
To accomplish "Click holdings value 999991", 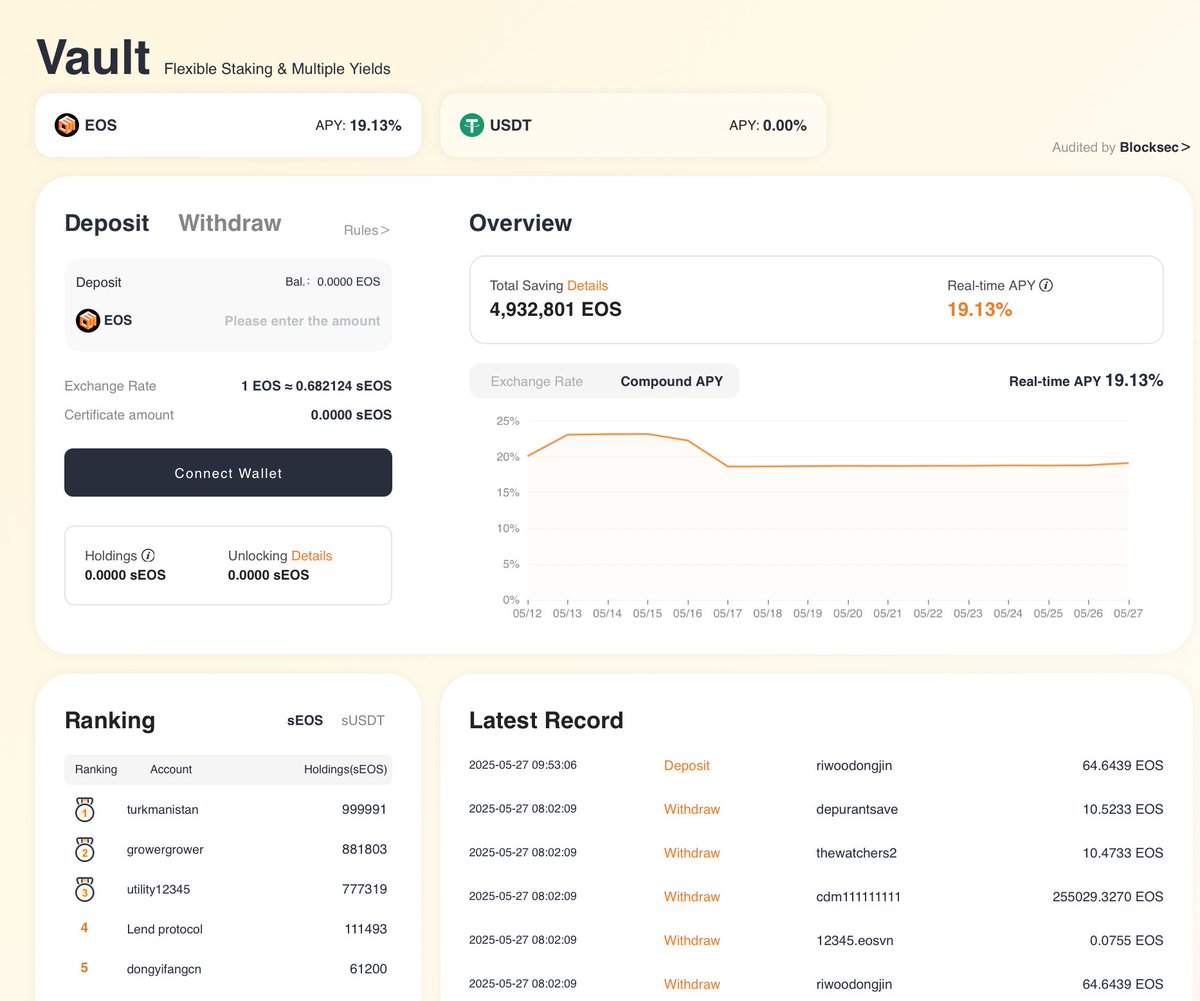I will coord(364,810).
